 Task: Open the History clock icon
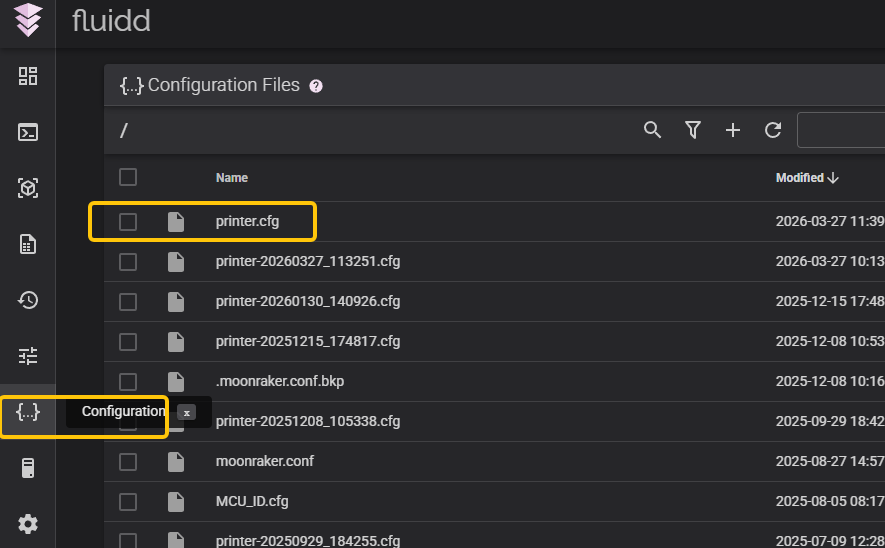(28, 299)
